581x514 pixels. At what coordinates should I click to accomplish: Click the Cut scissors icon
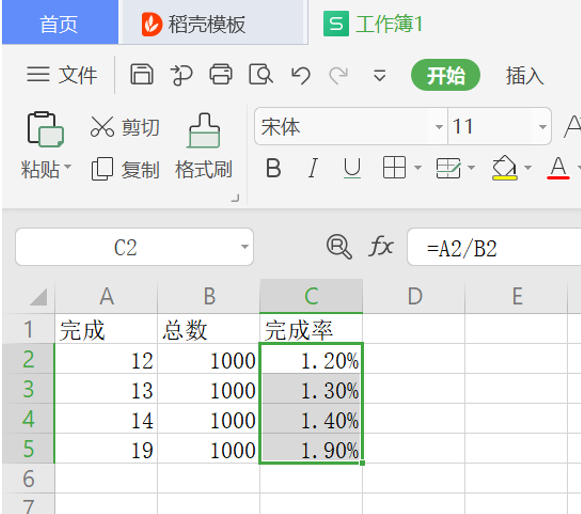coord(102,127)
